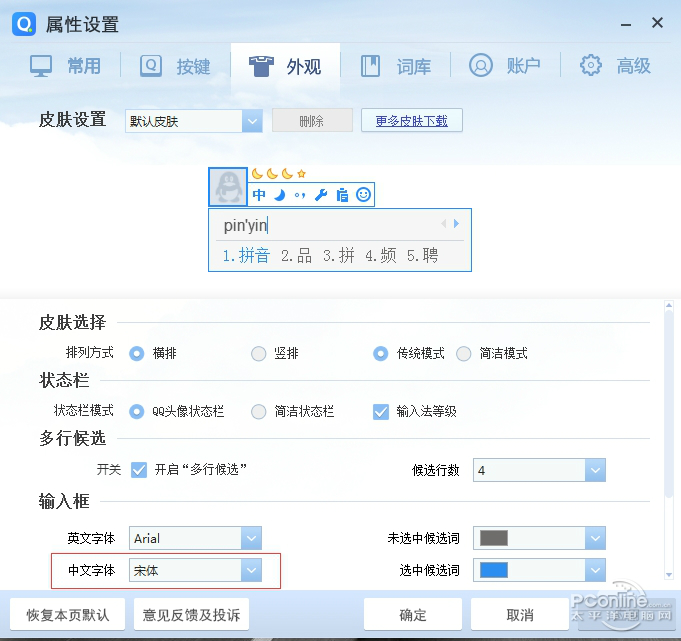Switch to the 高级 tab
Screen dimensions: 681x641
615,66
